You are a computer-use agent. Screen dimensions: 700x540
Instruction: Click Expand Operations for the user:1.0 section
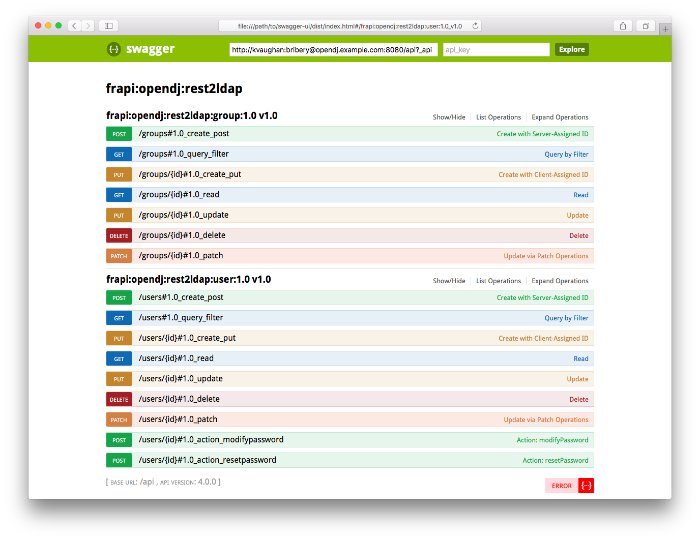point(560,281)
